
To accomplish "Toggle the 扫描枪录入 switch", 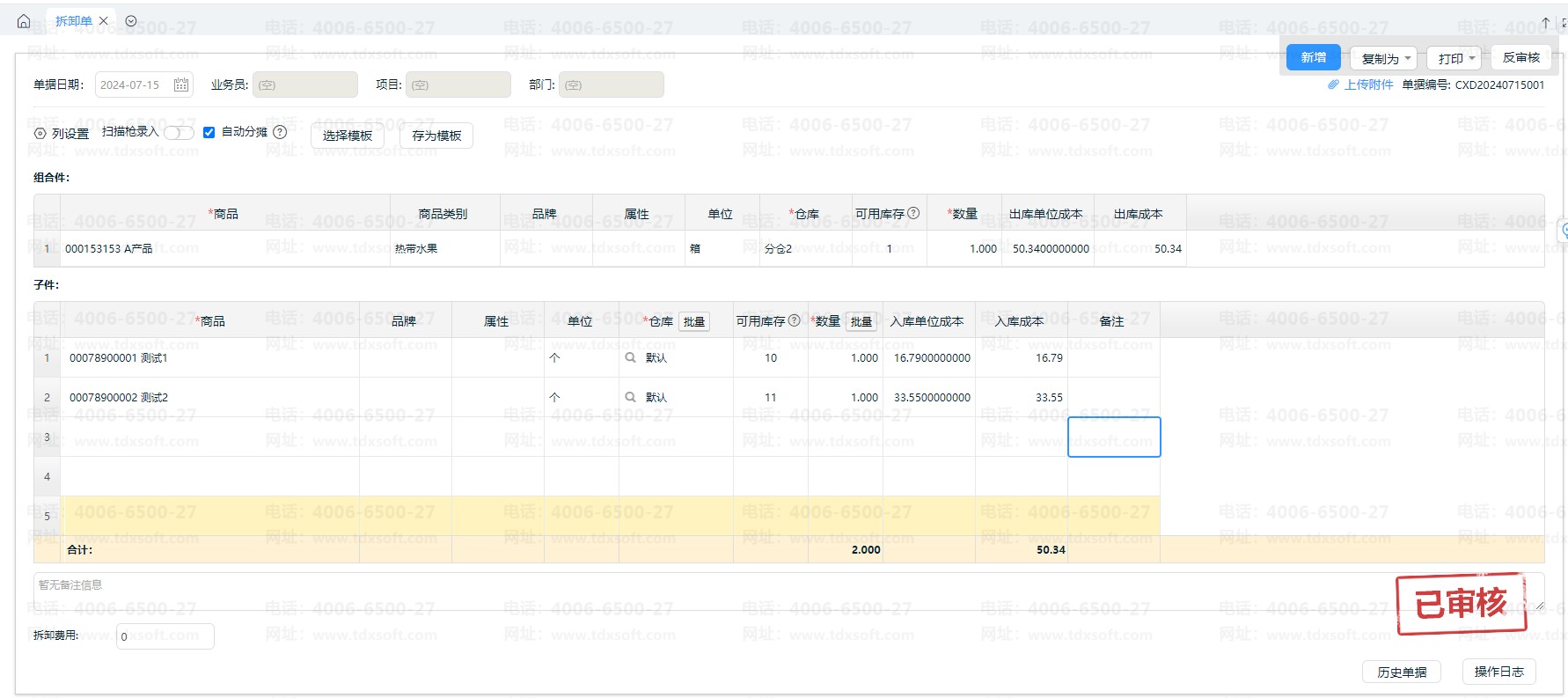I will pyautogui.click(x=179, y=132).
